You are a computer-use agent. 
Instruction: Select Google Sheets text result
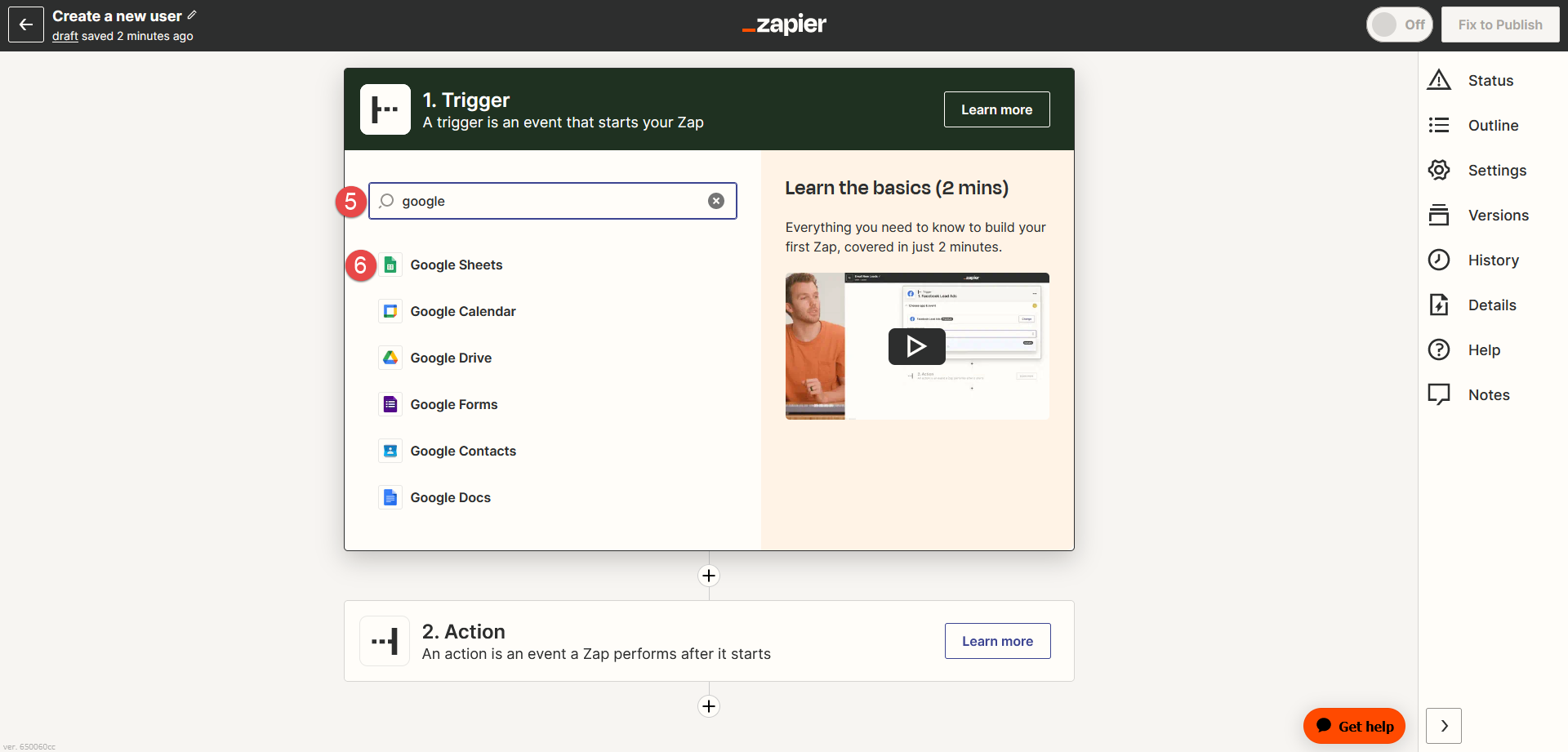(x=456, y=265)
